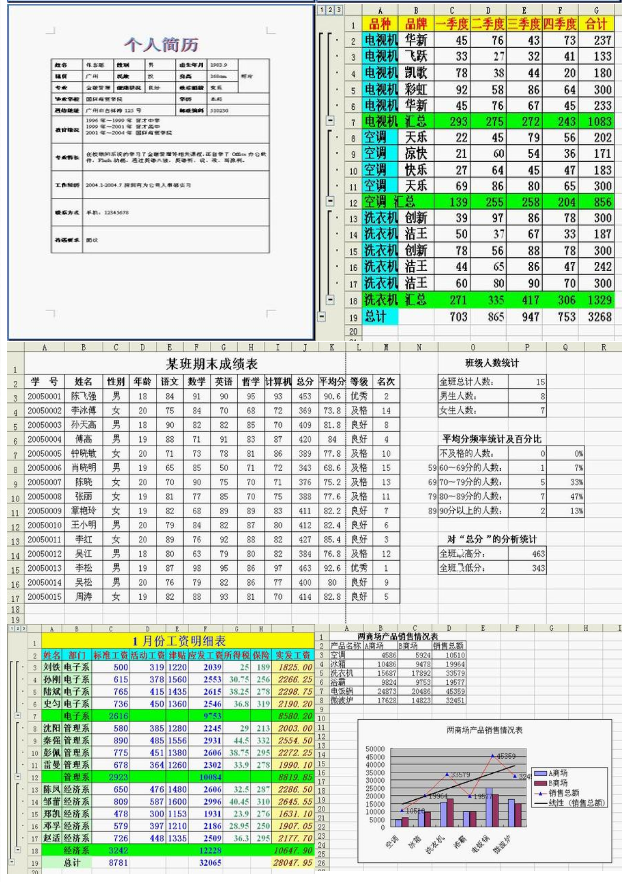
Task: Click the 班级人数统计 heading
Action: 492,363
